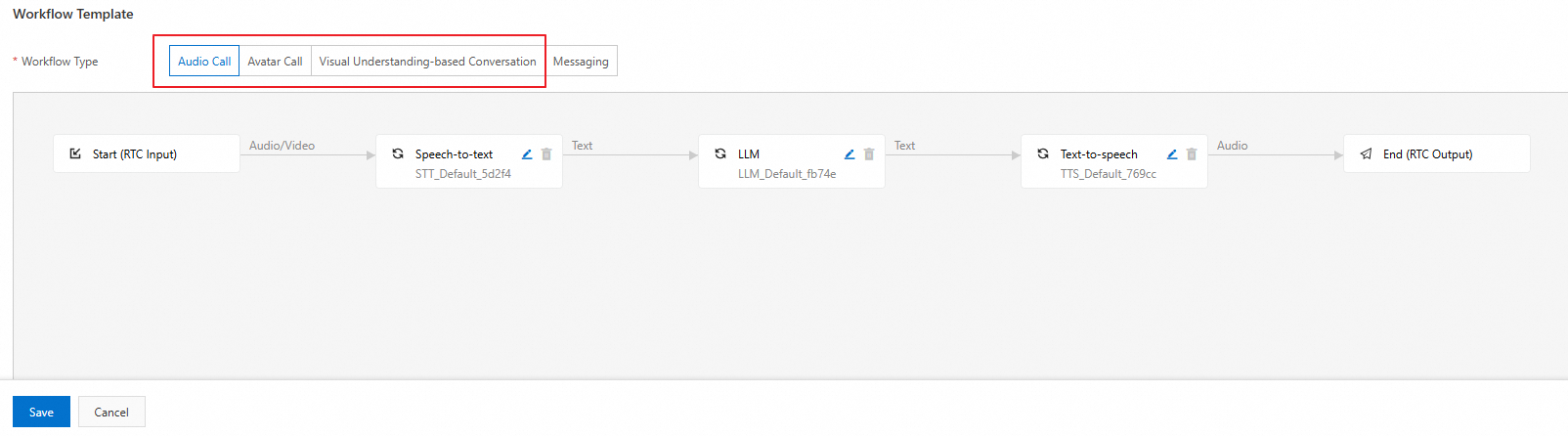The image size is (1568, 436).
Task: Remove the LLM node using trash icon
Action: pyautogui.click(x=869, y=154)
